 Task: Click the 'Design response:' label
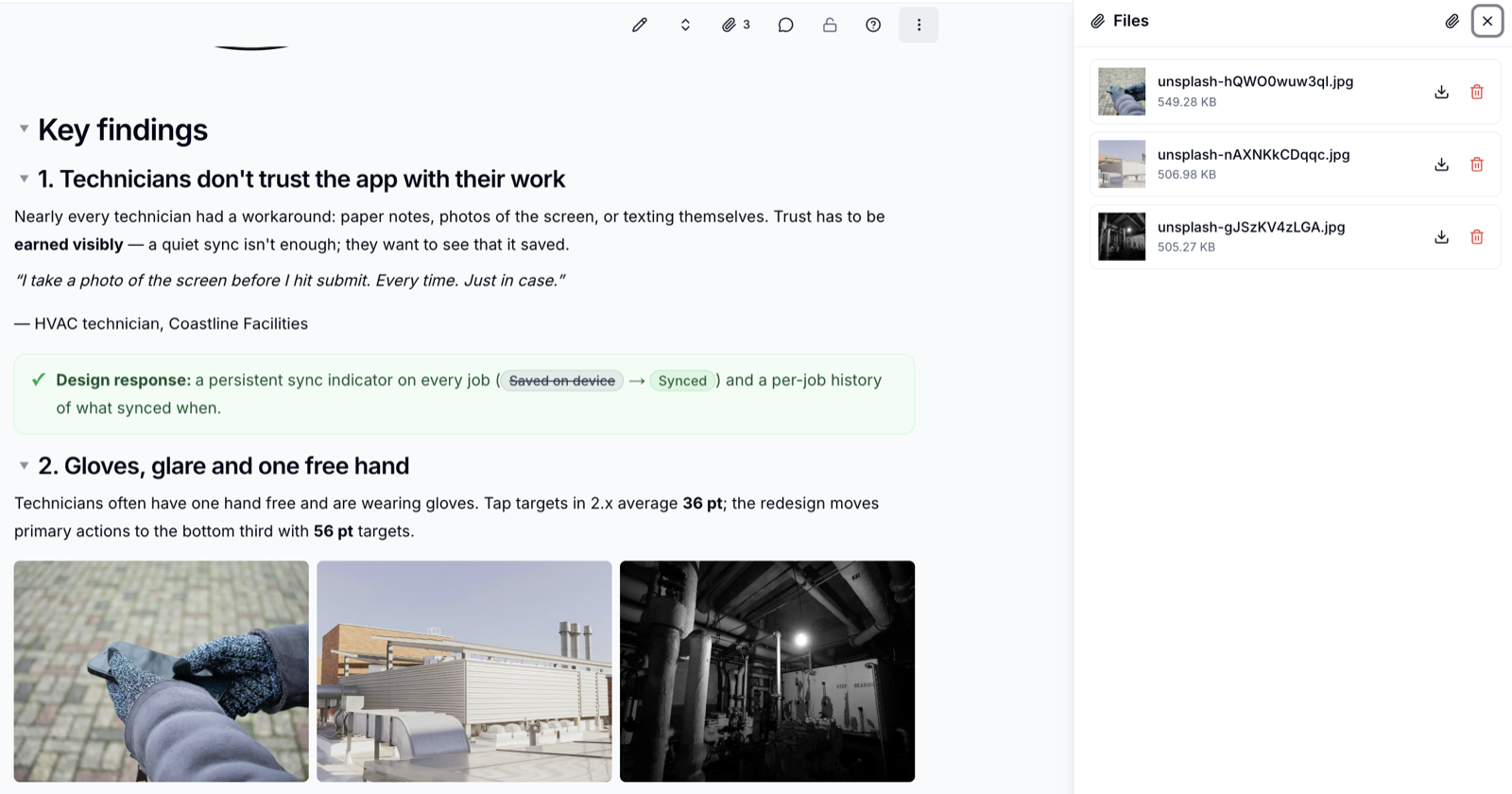(123, 380)
